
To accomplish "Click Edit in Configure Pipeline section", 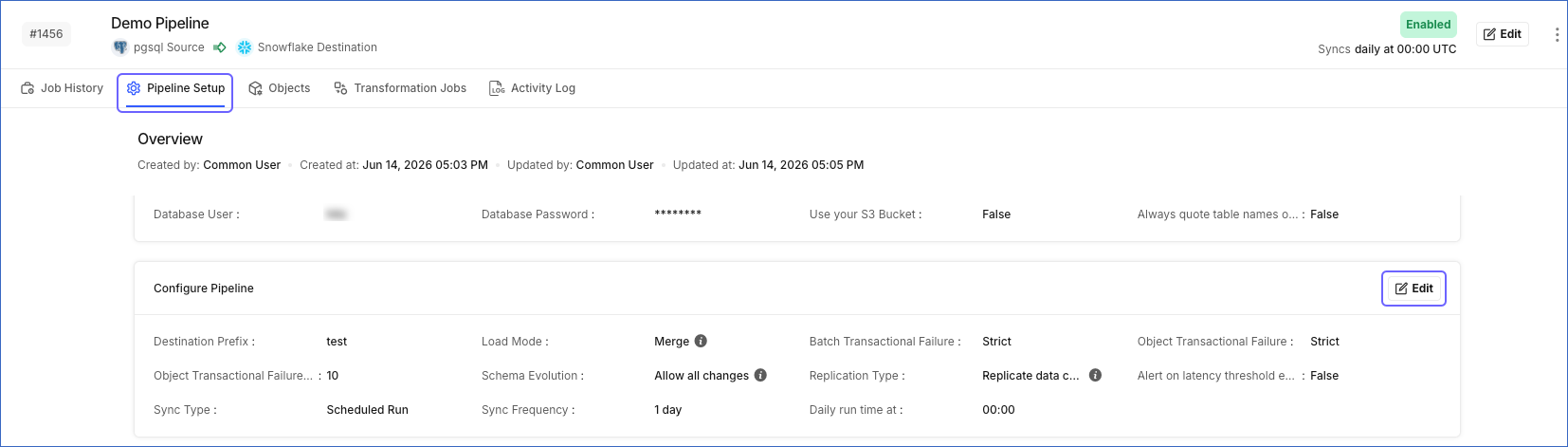I will coord(1413,289).
